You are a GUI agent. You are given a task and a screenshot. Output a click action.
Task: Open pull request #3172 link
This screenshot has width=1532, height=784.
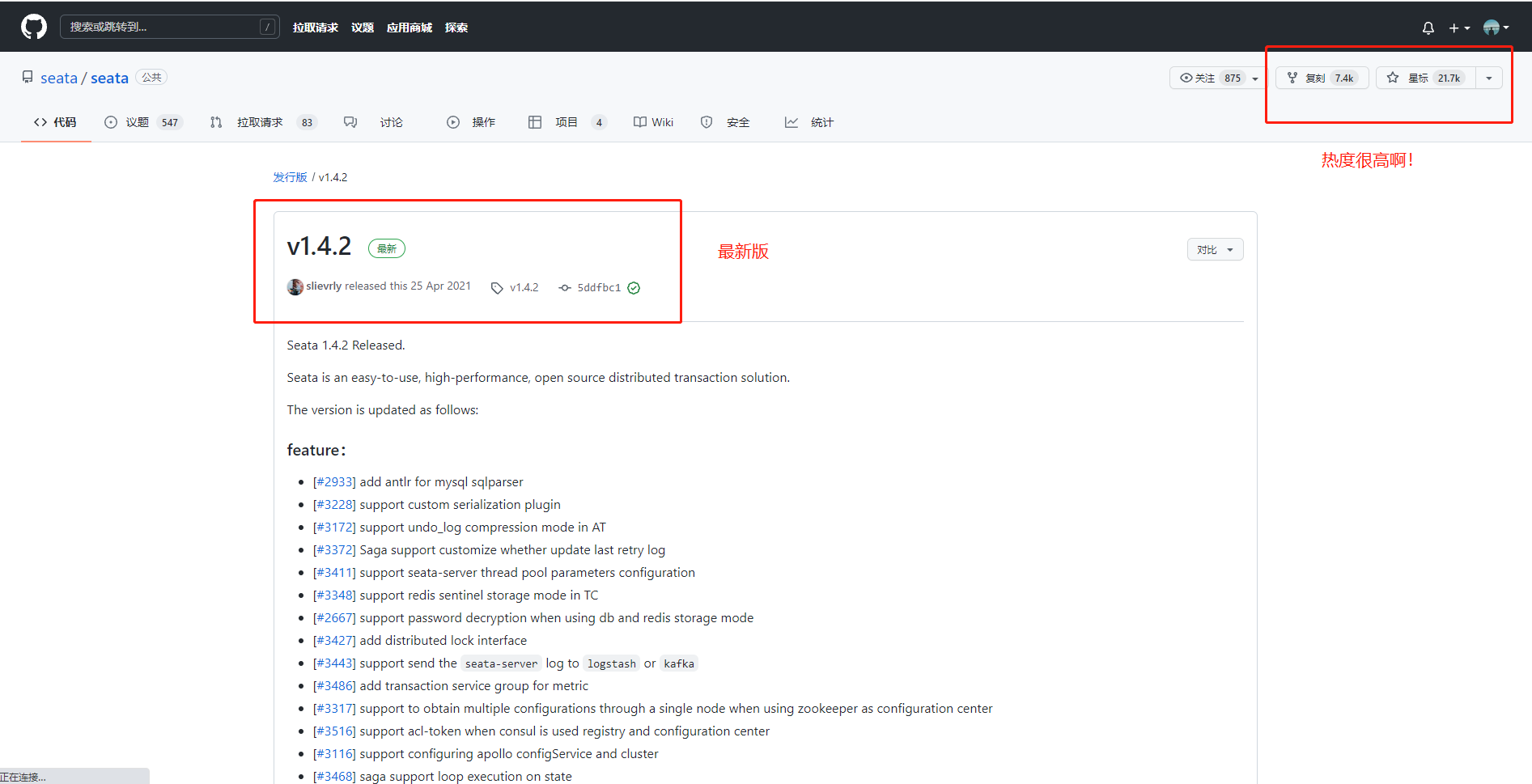click(334, 528)
